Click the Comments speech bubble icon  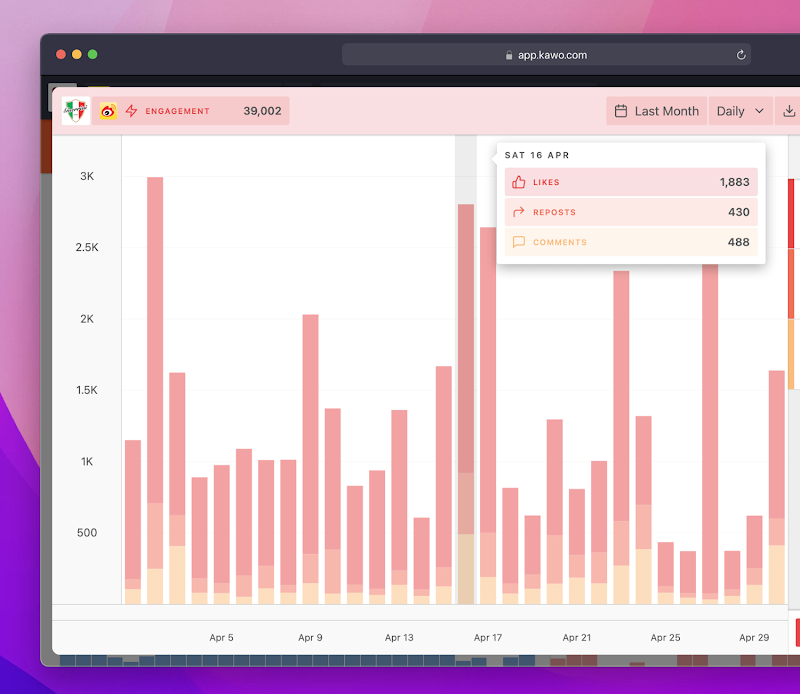pyautogui.click(x=518, y=242)
